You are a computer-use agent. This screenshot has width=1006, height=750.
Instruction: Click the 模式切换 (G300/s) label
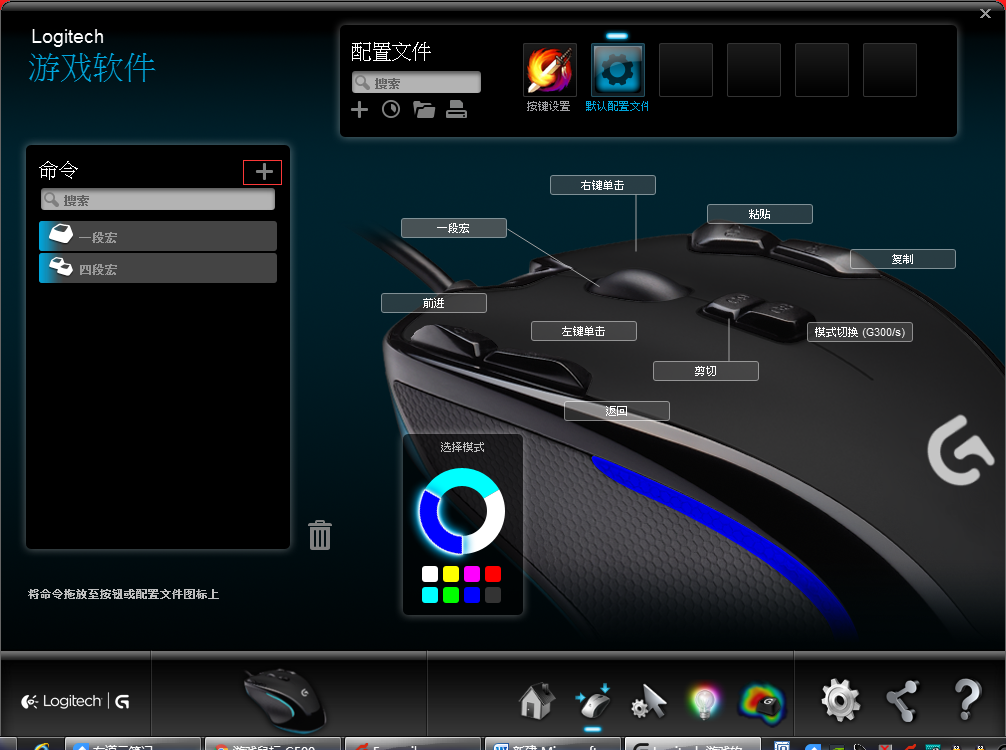[x=860, y=332]
